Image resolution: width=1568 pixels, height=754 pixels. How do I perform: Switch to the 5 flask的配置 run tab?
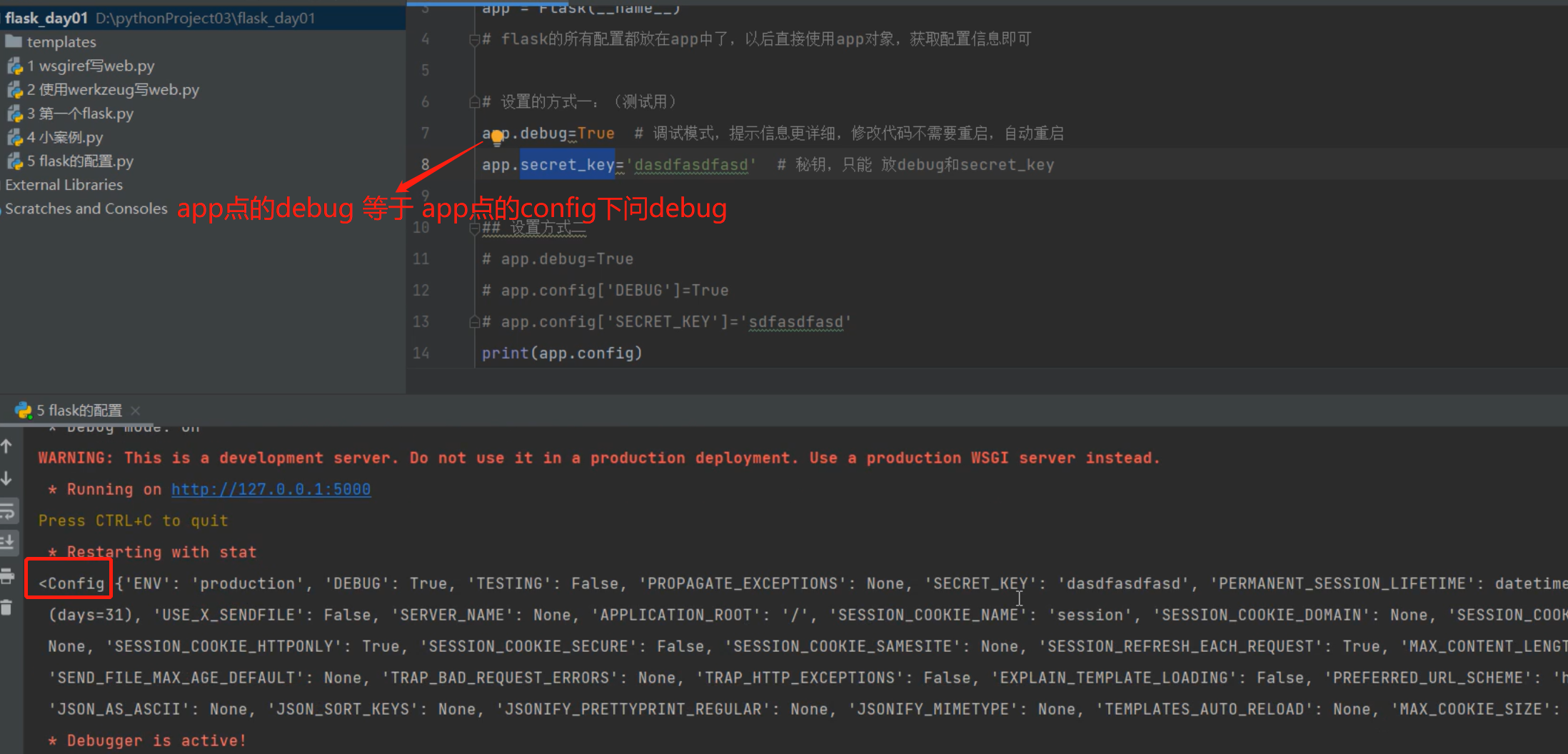tap(79, 411)
